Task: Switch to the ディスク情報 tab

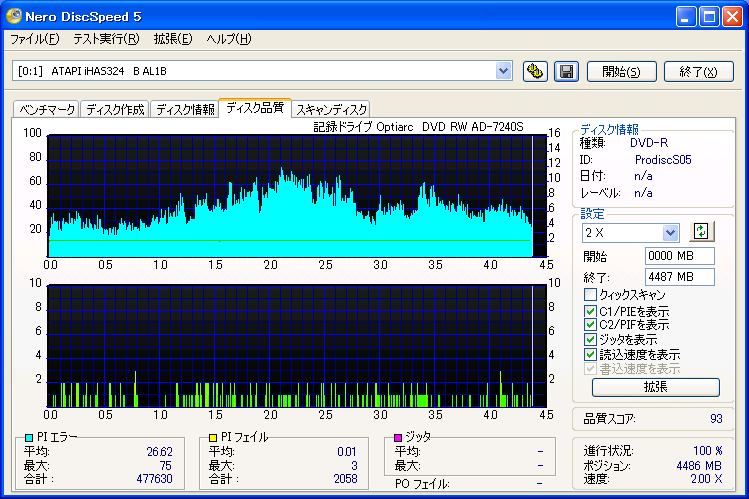Action: 185,109
